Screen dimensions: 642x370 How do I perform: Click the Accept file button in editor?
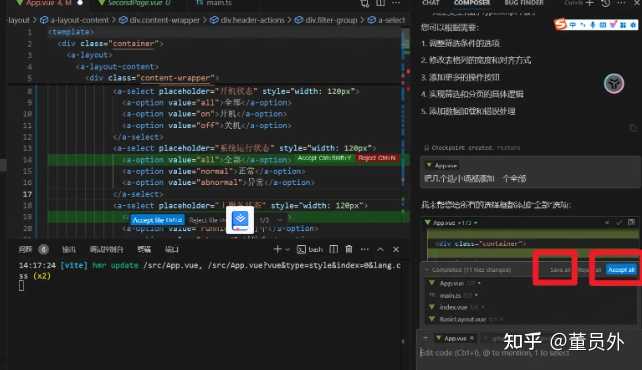pos(158,220)
